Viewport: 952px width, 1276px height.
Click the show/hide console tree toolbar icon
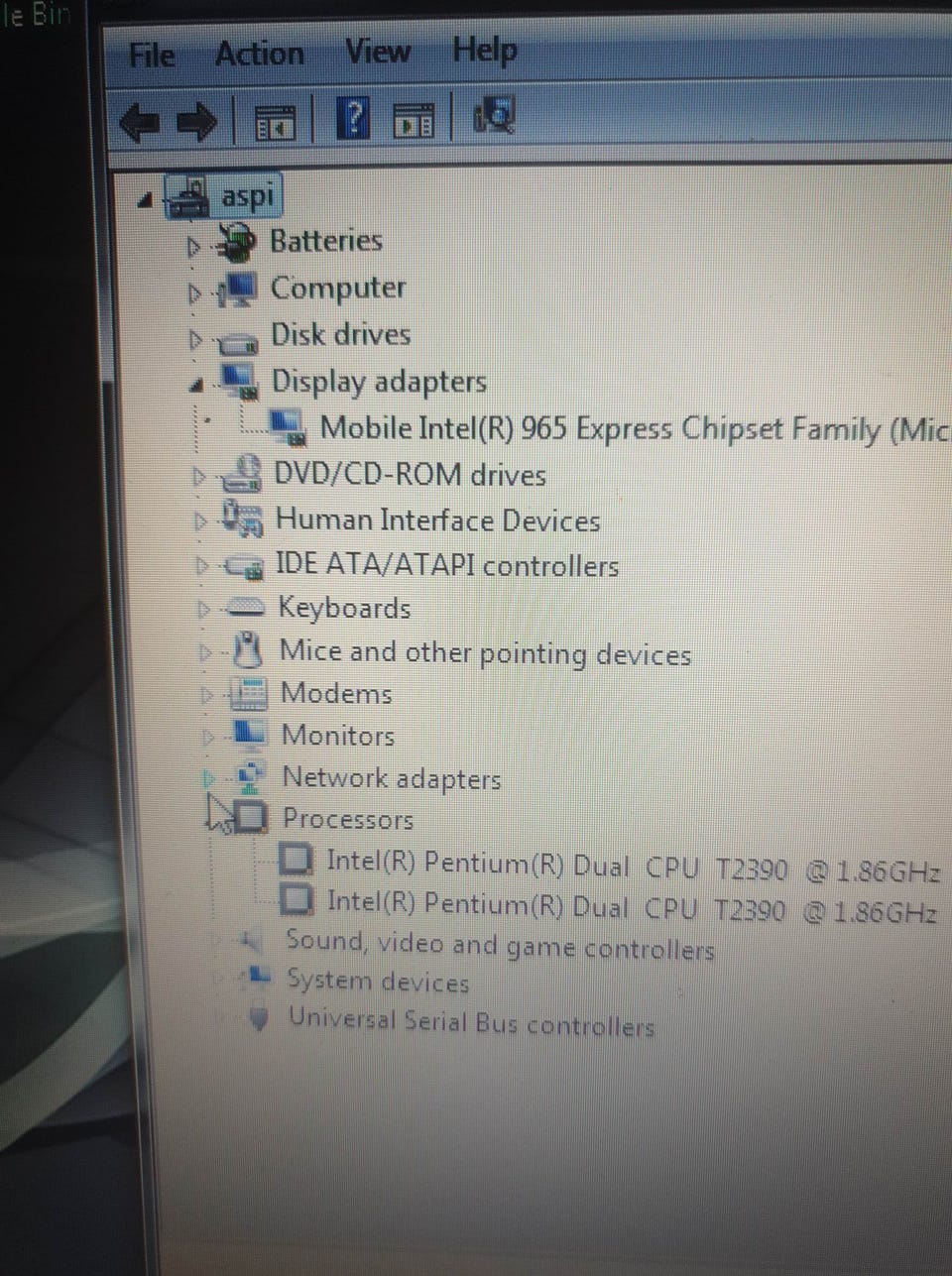click(x=276, y=122)
